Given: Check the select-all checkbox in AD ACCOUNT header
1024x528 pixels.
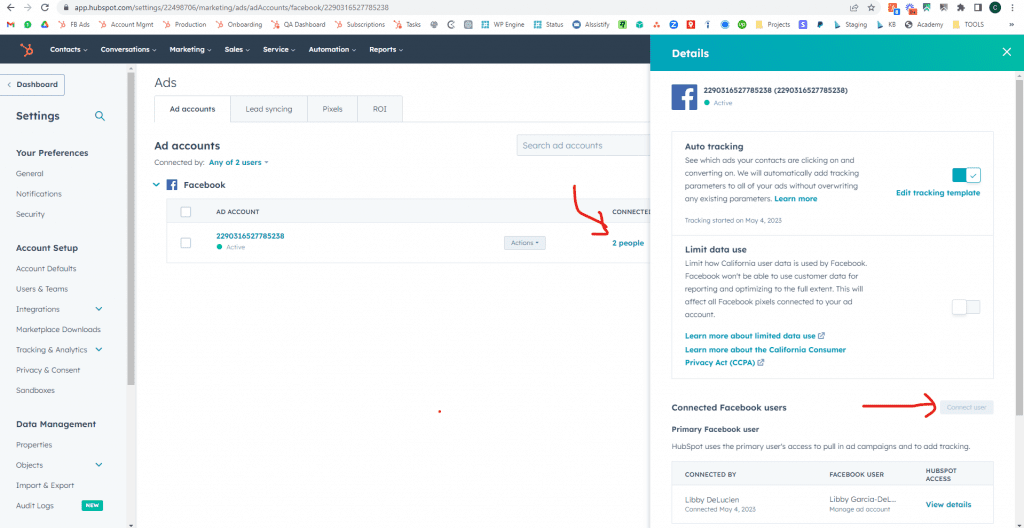Looking at the screenshot, I should [x=185, y=212].
